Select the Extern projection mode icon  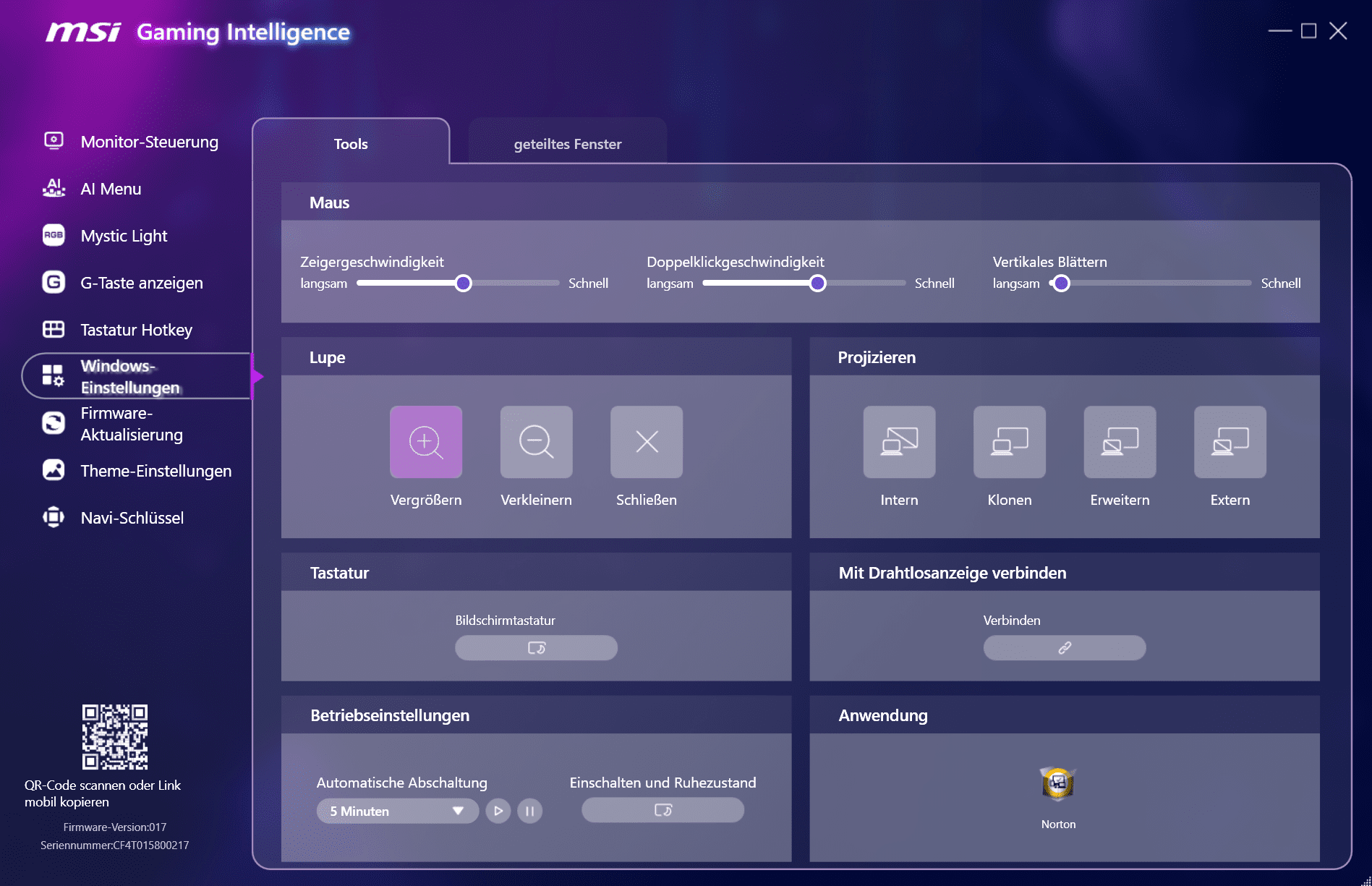click(1230, 442)
